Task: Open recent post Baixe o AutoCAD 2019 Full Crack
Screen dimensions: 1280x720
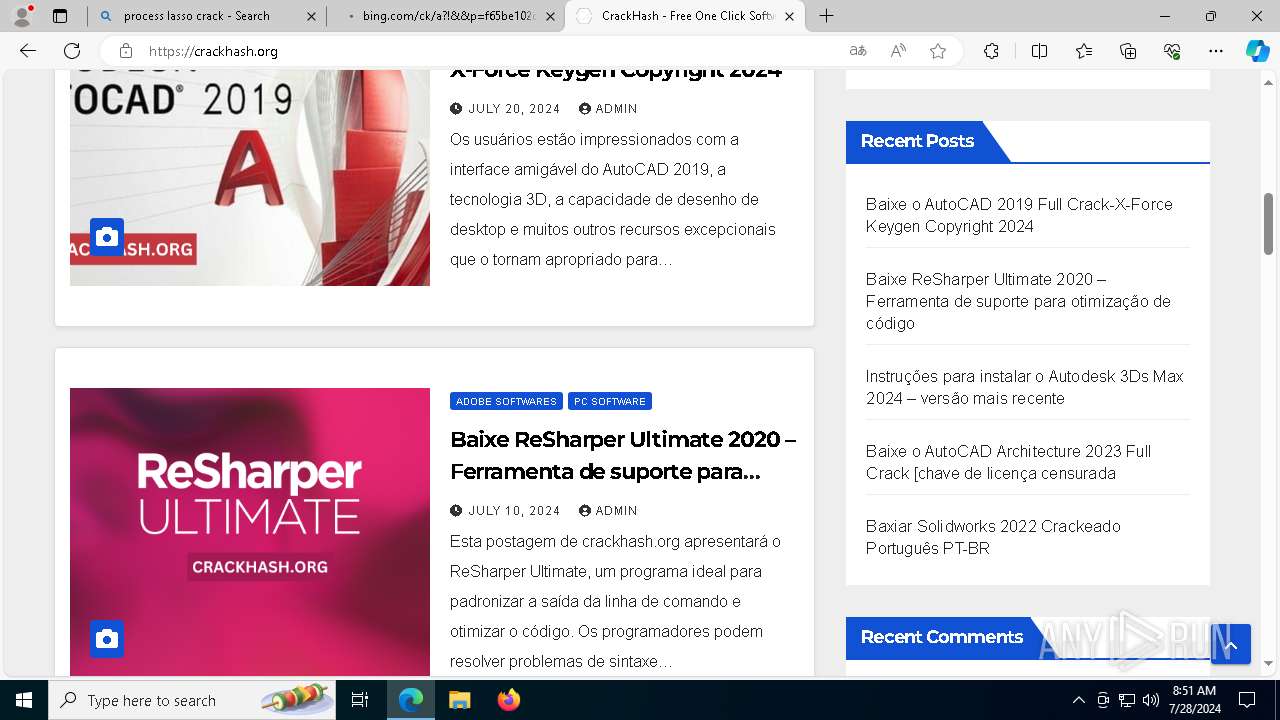Action: click(1019, 215)
